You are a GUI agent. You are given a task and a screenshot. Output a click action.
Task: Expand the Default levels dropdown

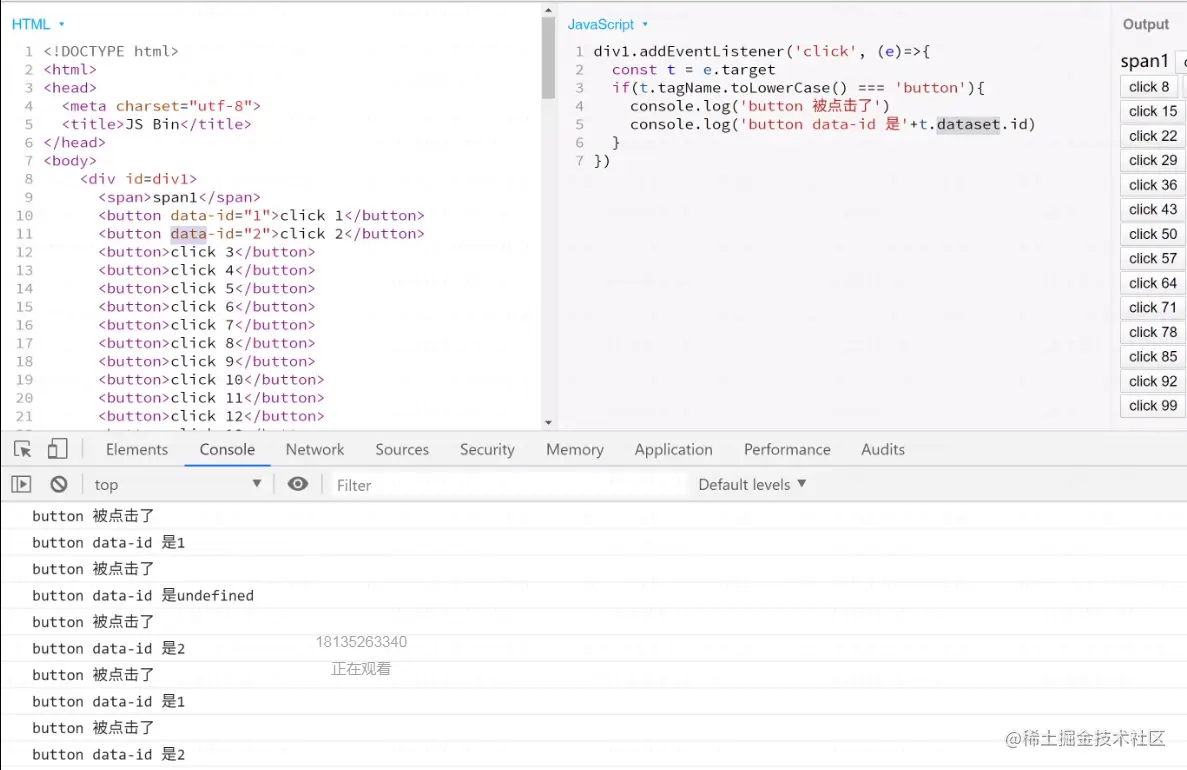pyautogui.click(x=752, y=484)
